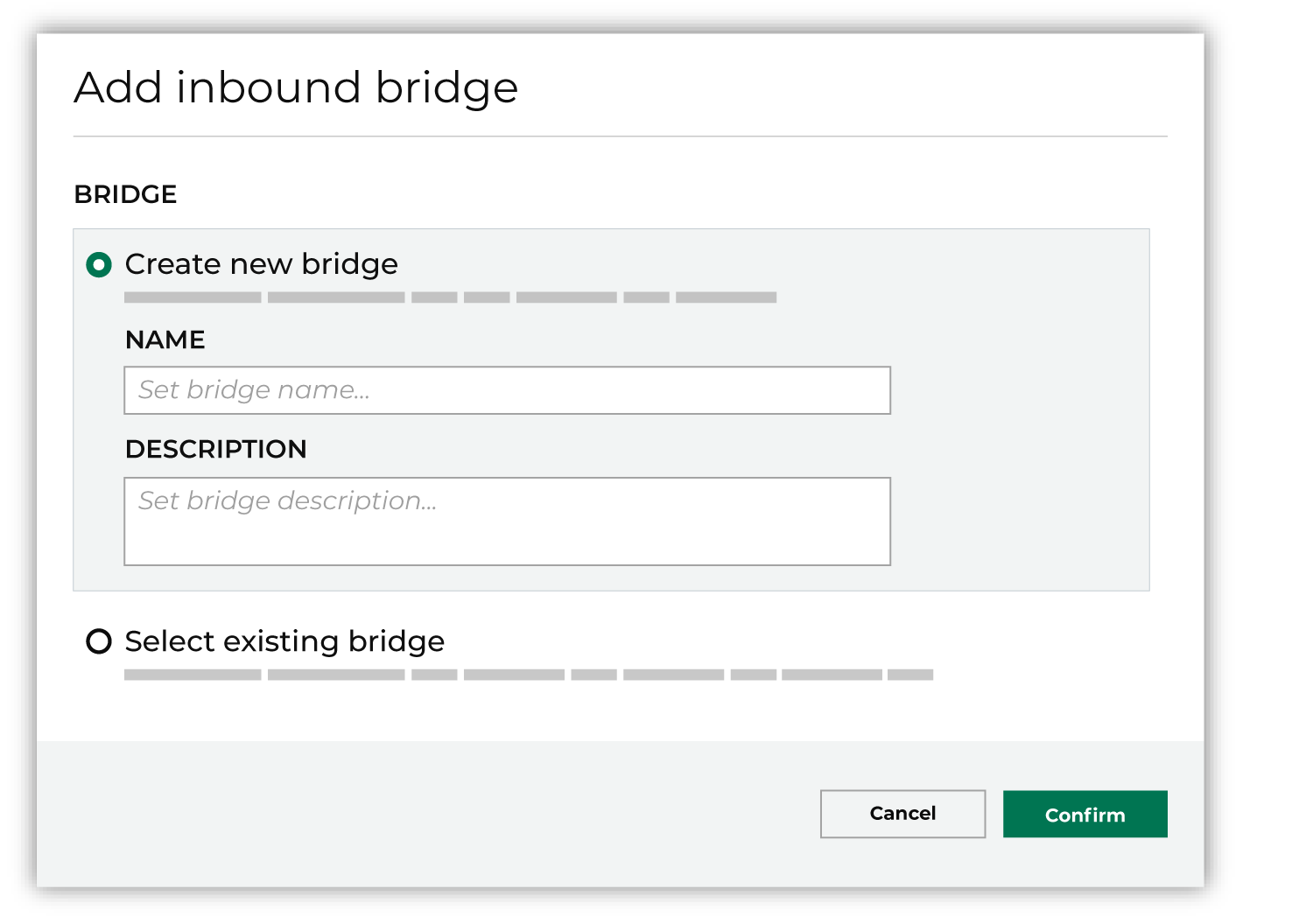Click the Create new bridge label text
This screenshot has height=924, width=1292.
coord(262,264)
